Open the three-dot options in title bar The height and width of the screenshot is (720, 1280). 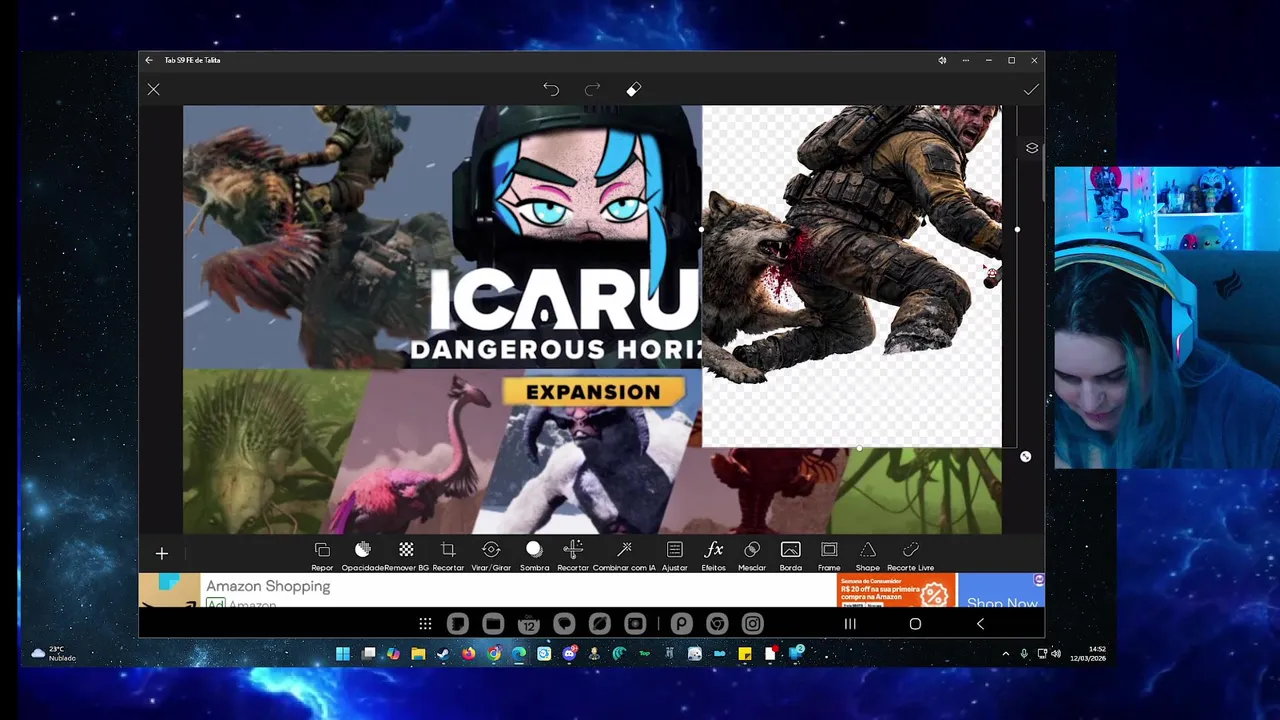click(x=965, y=60)
